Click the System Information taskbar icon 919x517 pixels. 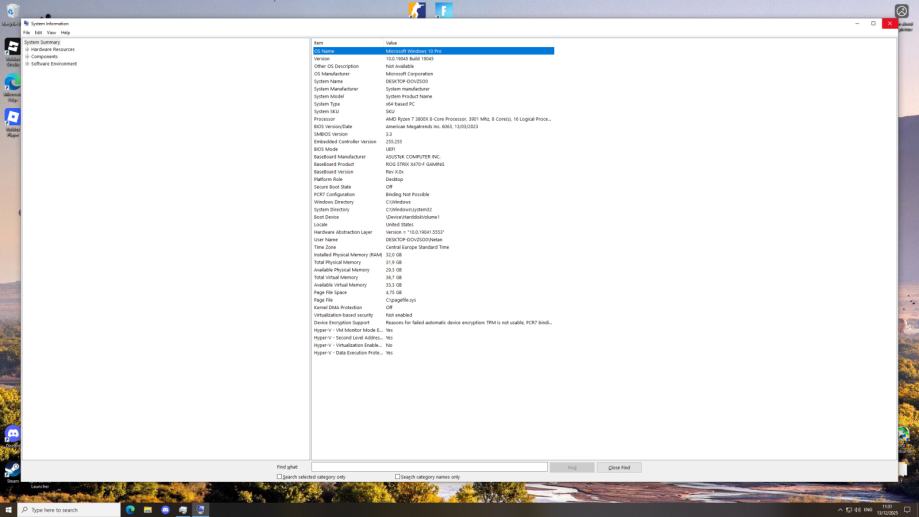tap(201, 510)
